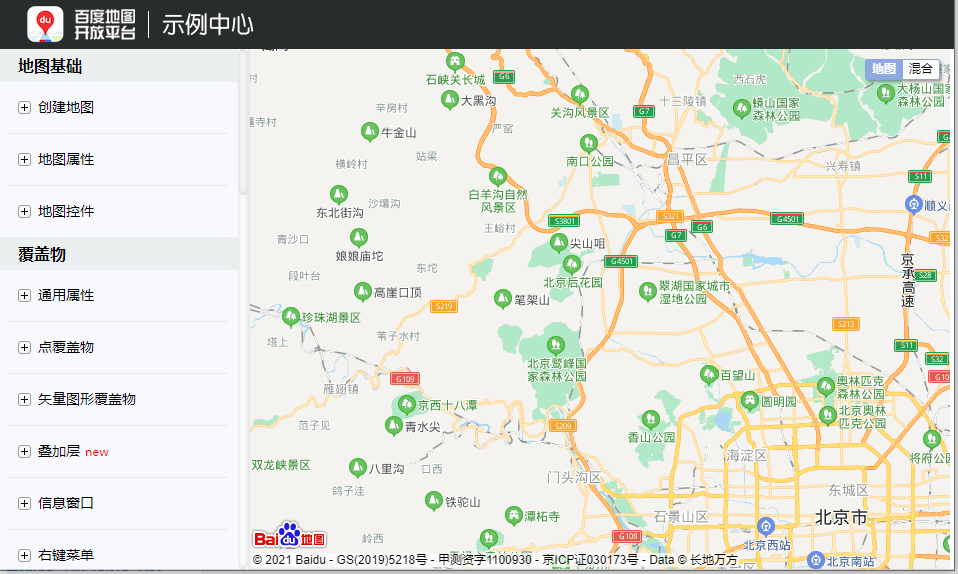The image size is (958, 574).
Task: Expand the 创建地图 section
Action: [x=24, y=108]
